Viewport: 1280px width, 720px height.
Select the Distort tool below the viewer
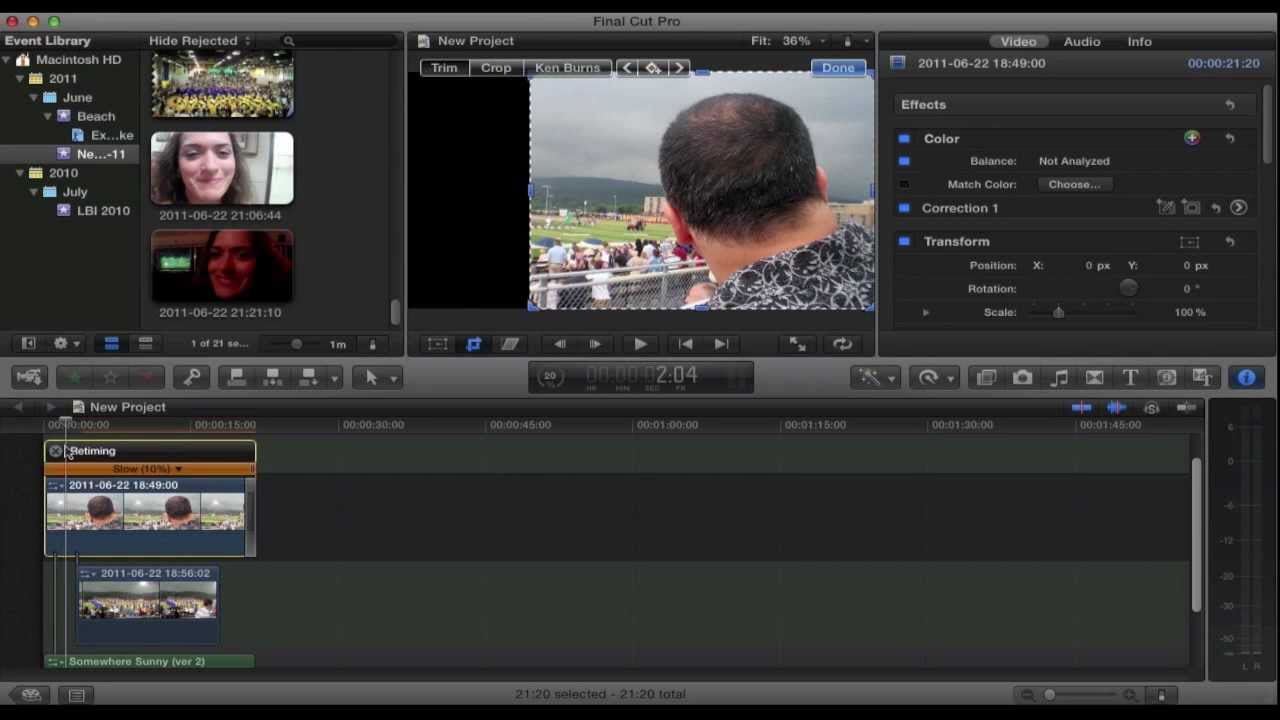coord(509,344)
